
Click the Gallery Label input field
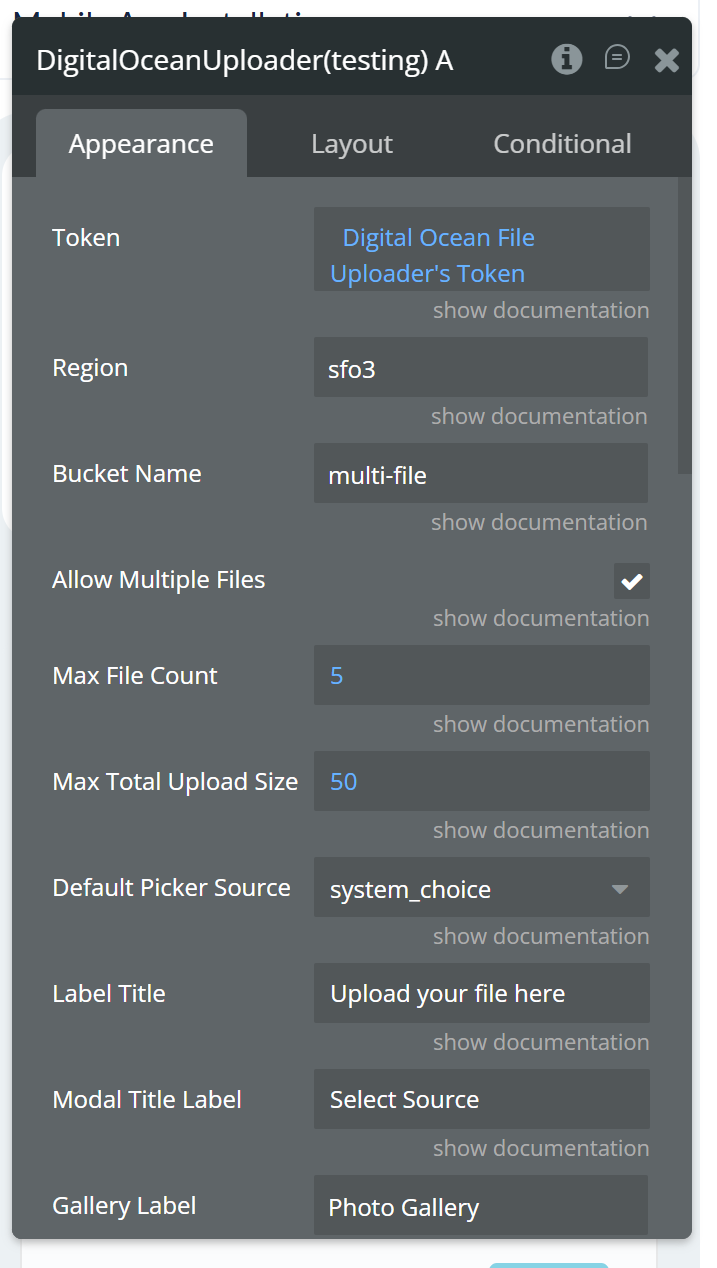coord(481,1206)
